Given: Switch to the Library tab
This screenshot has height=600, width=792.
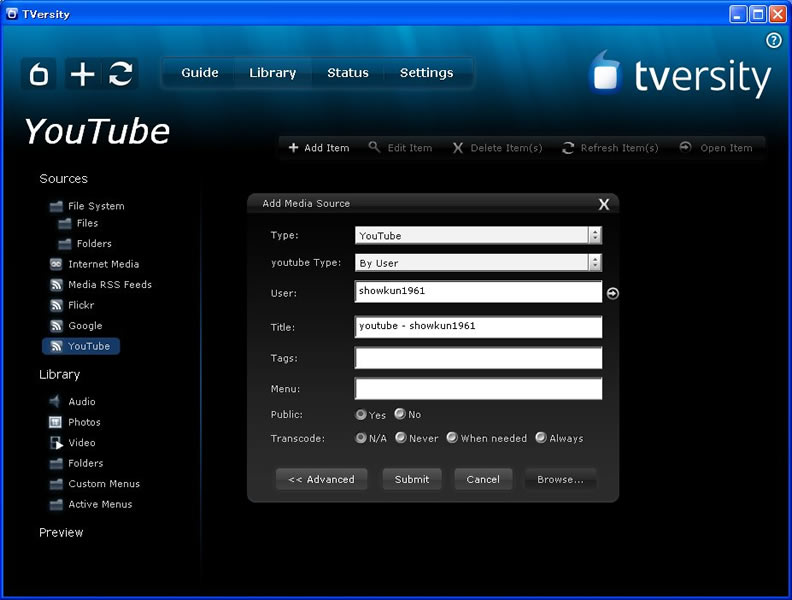Looking at the screenshot, I should [273, 73].
